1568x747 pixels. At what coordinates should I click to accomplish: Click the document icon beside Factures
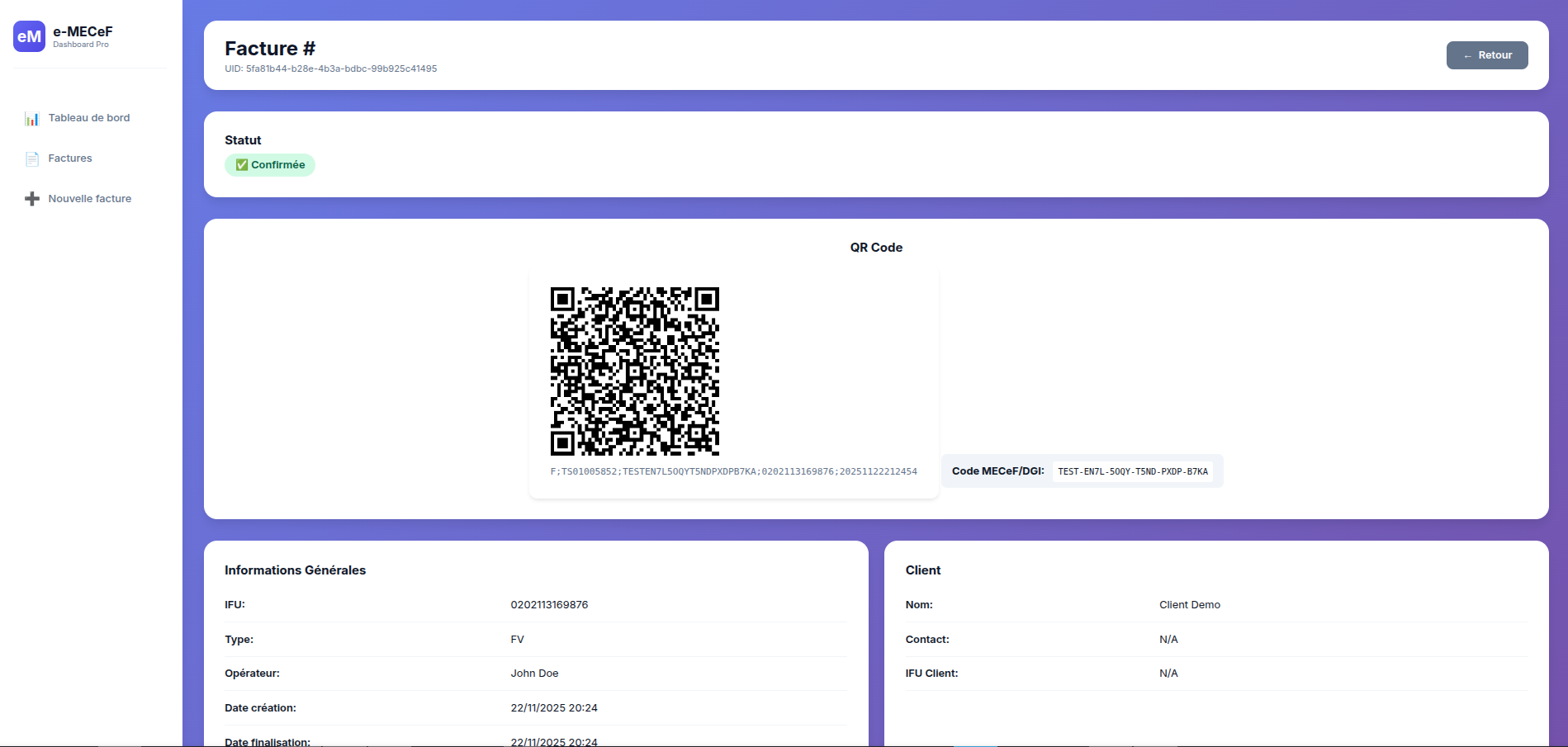pyautogui.click(x=32, y=158)
